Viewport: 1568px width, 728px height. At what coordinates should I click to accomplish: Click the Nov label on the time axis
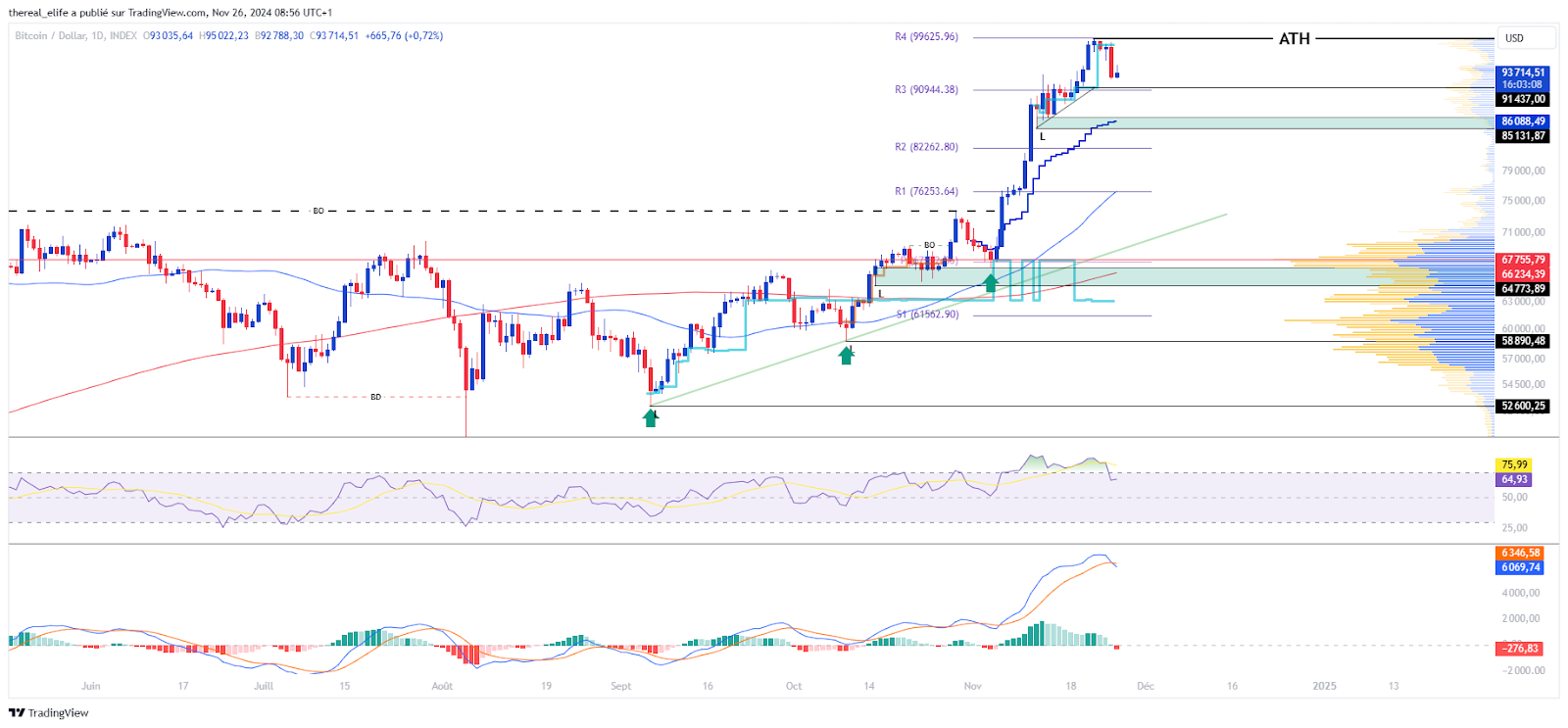tap(972, 686)
